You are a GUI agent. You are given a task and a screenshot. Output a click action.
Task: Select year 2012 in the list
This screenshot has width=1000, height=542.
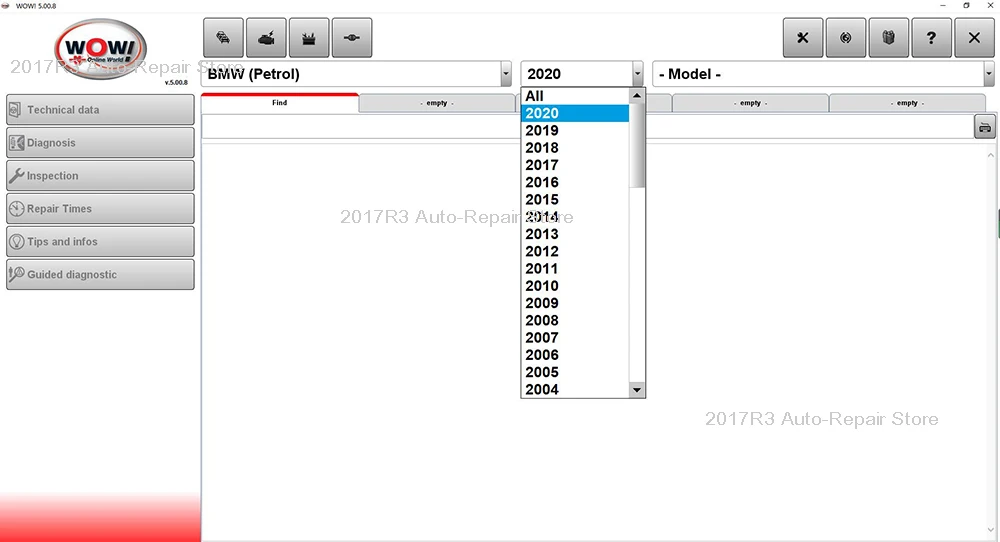pos(575,251)
